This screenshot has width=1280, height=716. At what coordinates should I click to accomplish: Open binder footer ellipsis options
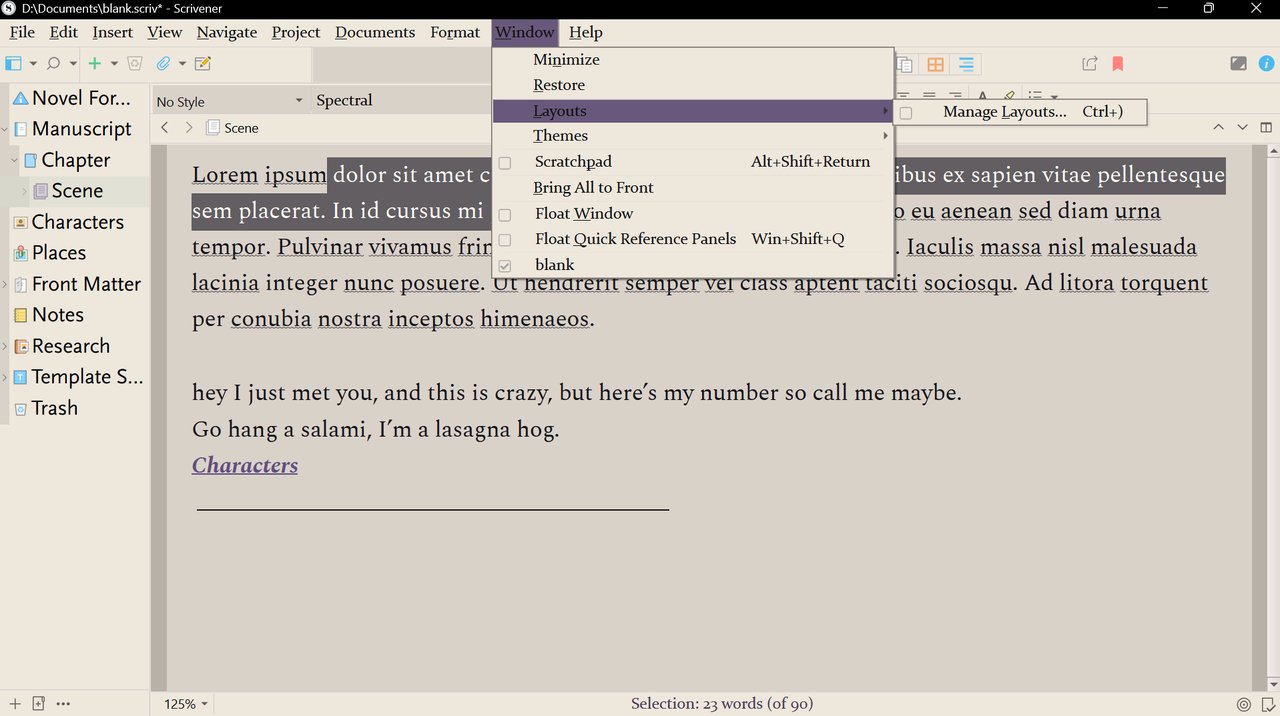click(63, 703)
